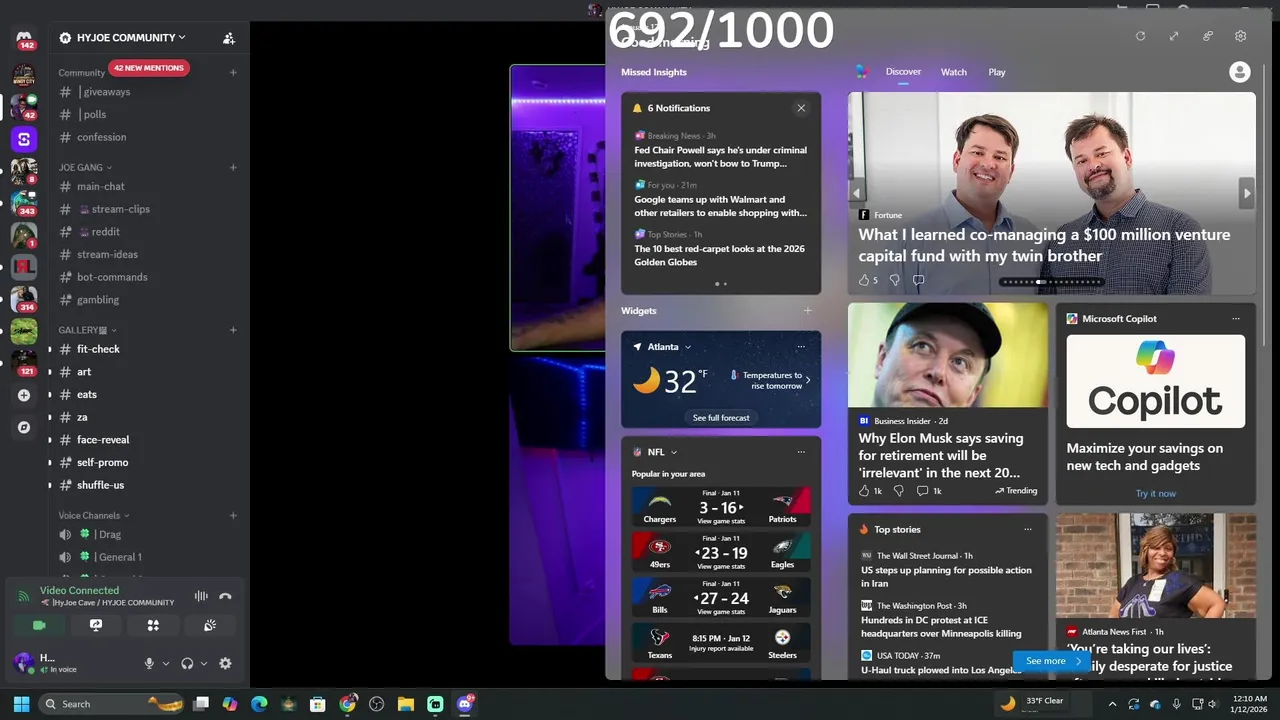1280x720 pixels.
Task: Open the Google teams up with Walmart story
Action: click(x=720, y=206)
